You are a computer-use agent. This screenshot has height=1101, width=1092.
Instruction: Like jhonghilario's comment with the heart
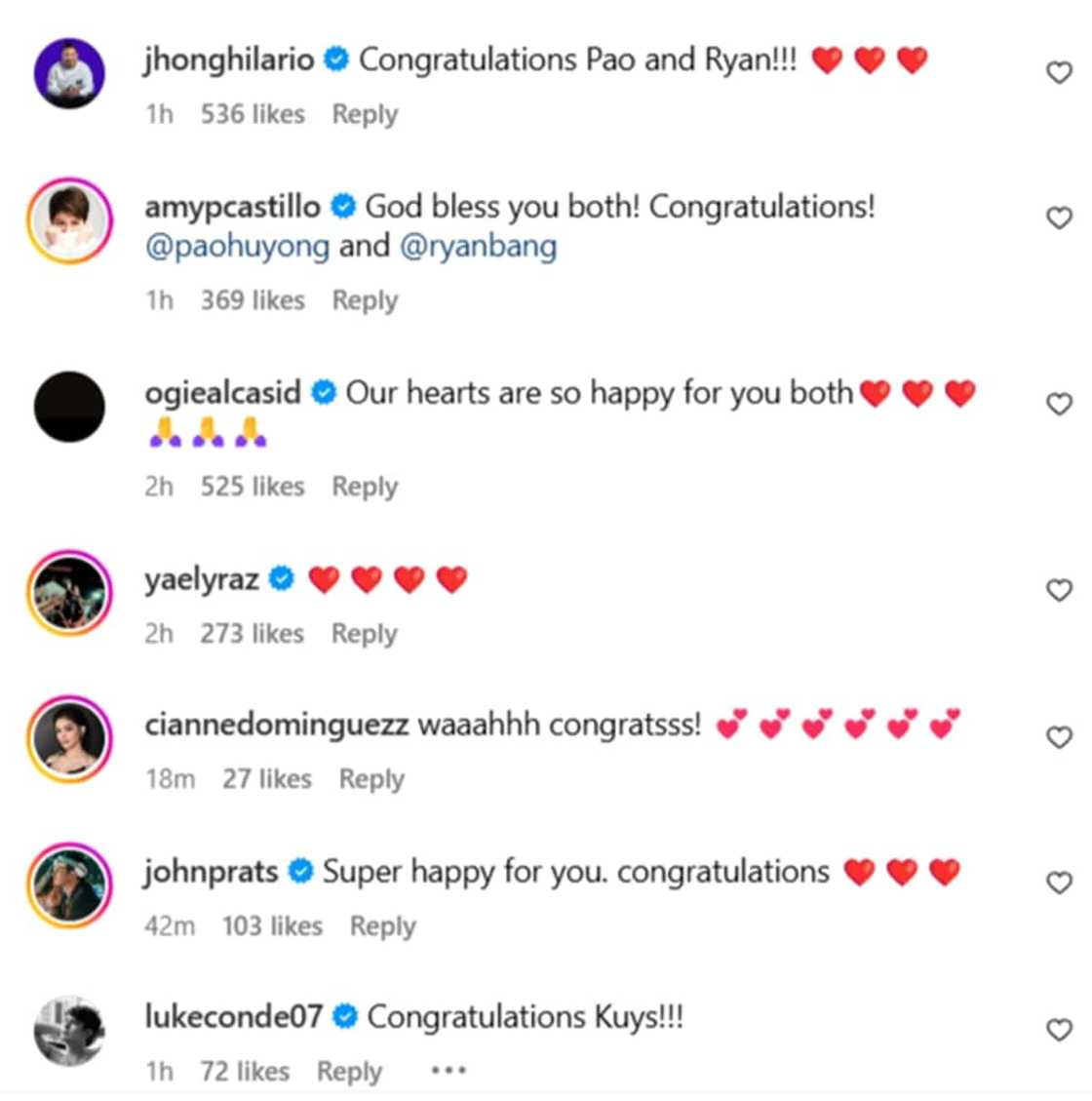click(x=1059, y=72)
